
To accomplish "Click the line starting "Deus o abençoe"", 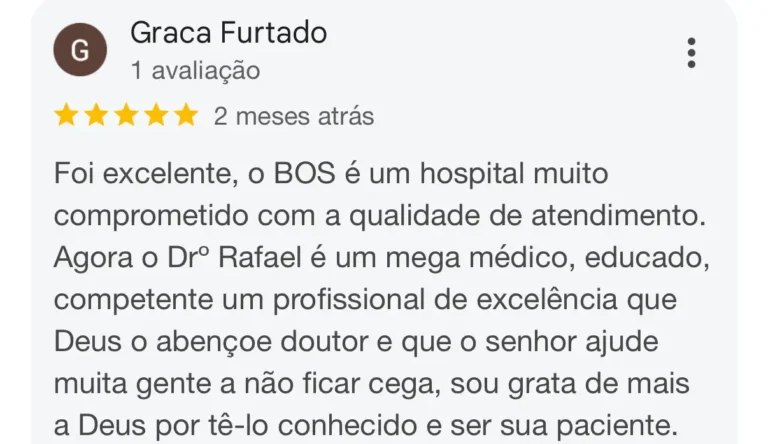I will pyautogui.click(x=357, y=343).
